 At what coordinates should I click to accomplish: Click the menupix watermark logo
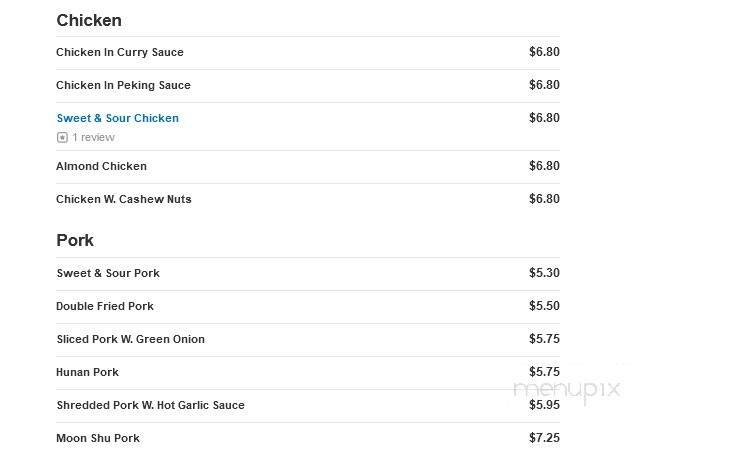pos(566,389)
